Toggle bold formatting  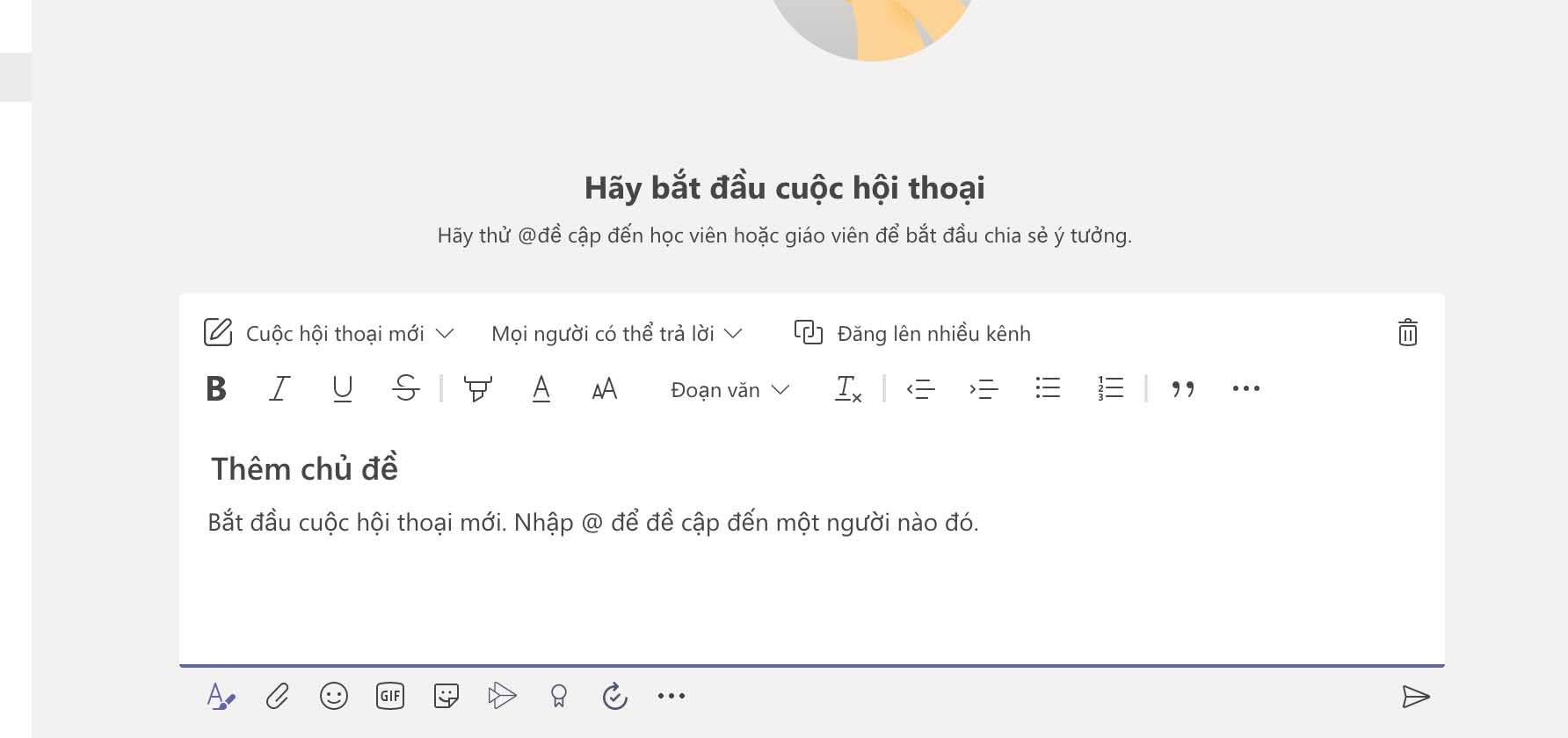coord(216,388)
